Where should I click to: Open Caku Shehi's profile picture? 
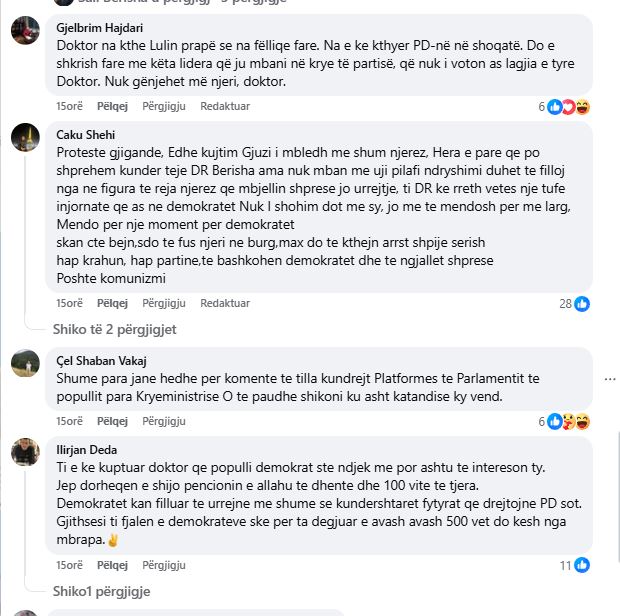click(25, 137)
